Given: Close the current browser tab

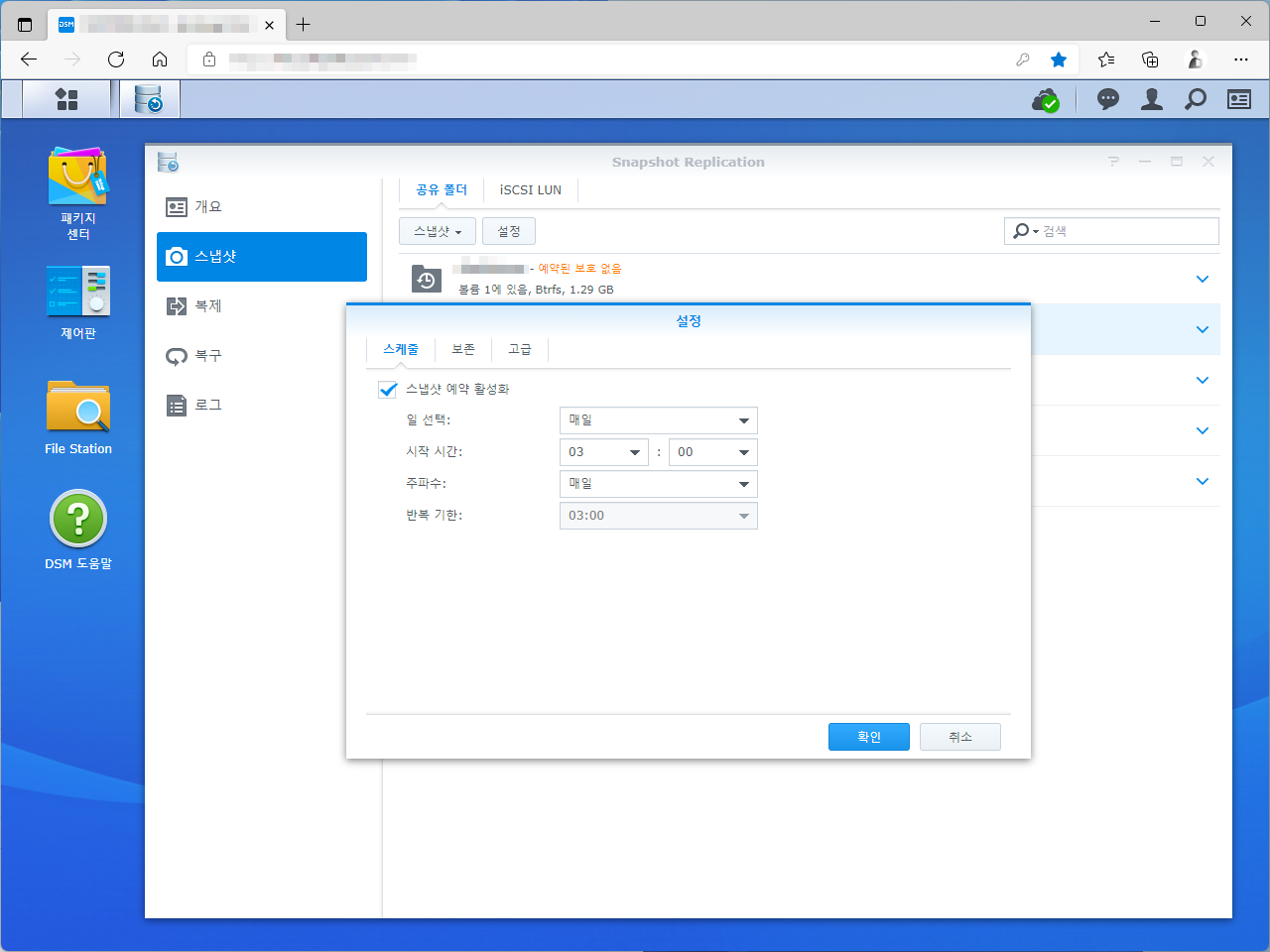Looking at the screenshot, I should pyautogui.click(x=269, y=25).
